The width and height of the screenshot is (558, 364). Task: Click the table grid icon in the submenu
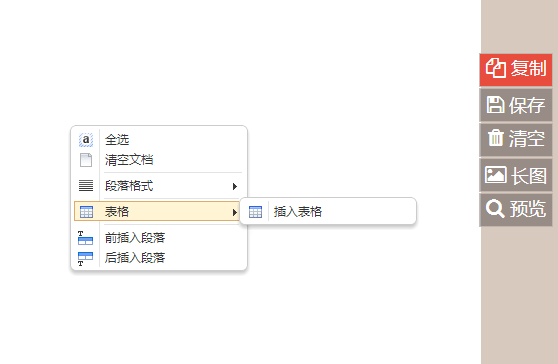point(255,212)
